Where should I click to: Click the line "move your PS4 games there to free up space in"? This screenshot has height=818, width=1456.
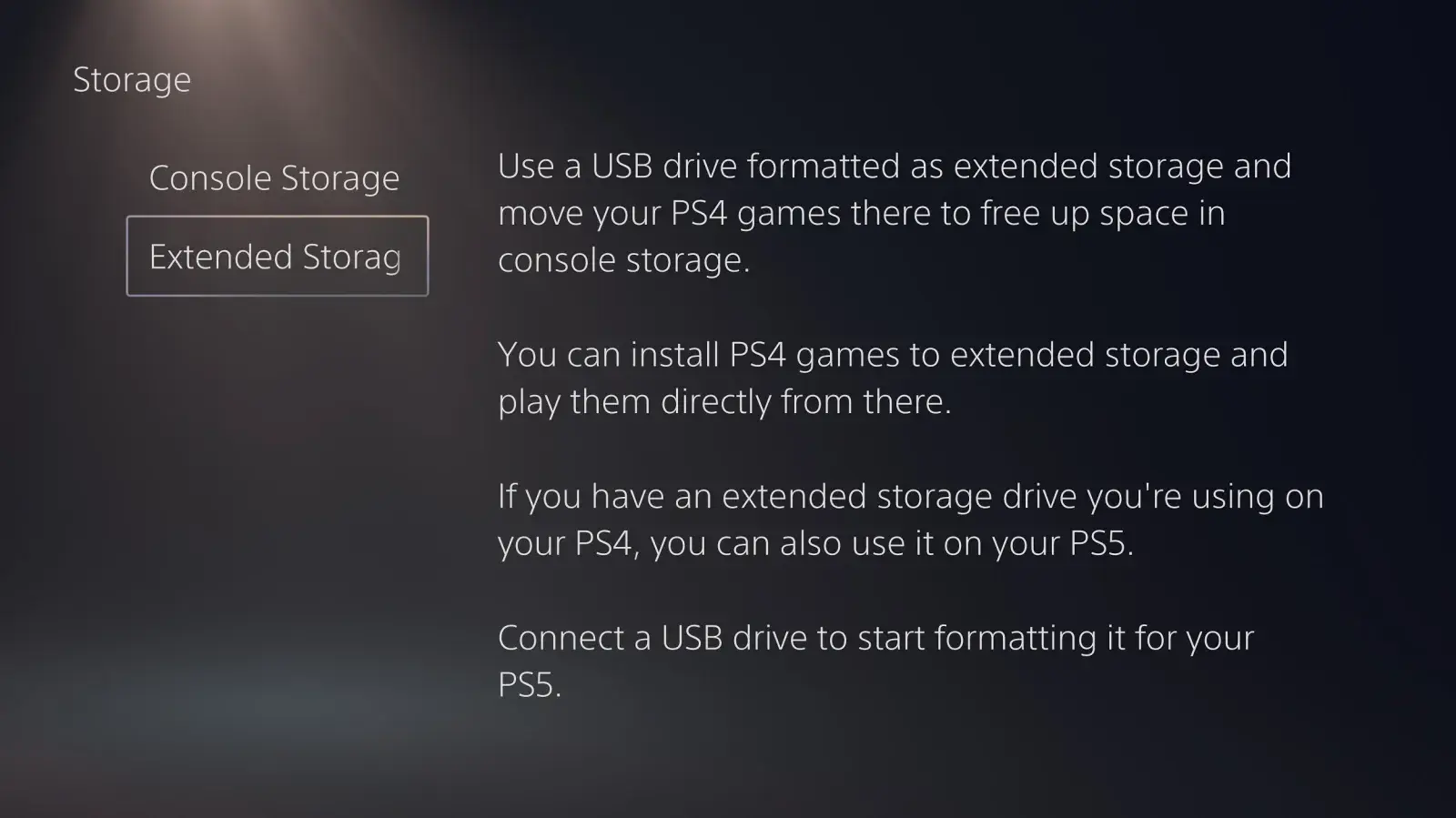click(861, 214)
